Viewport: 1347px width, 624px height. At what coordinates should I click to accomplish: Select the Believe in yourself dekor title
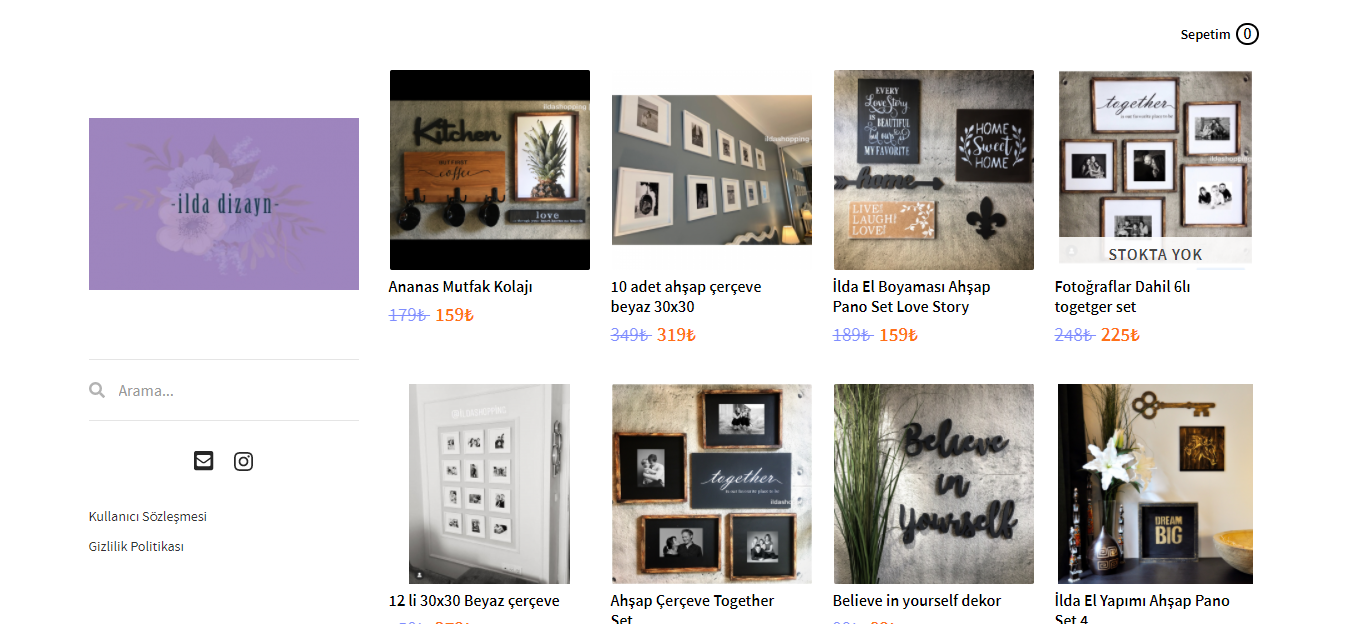917,601
